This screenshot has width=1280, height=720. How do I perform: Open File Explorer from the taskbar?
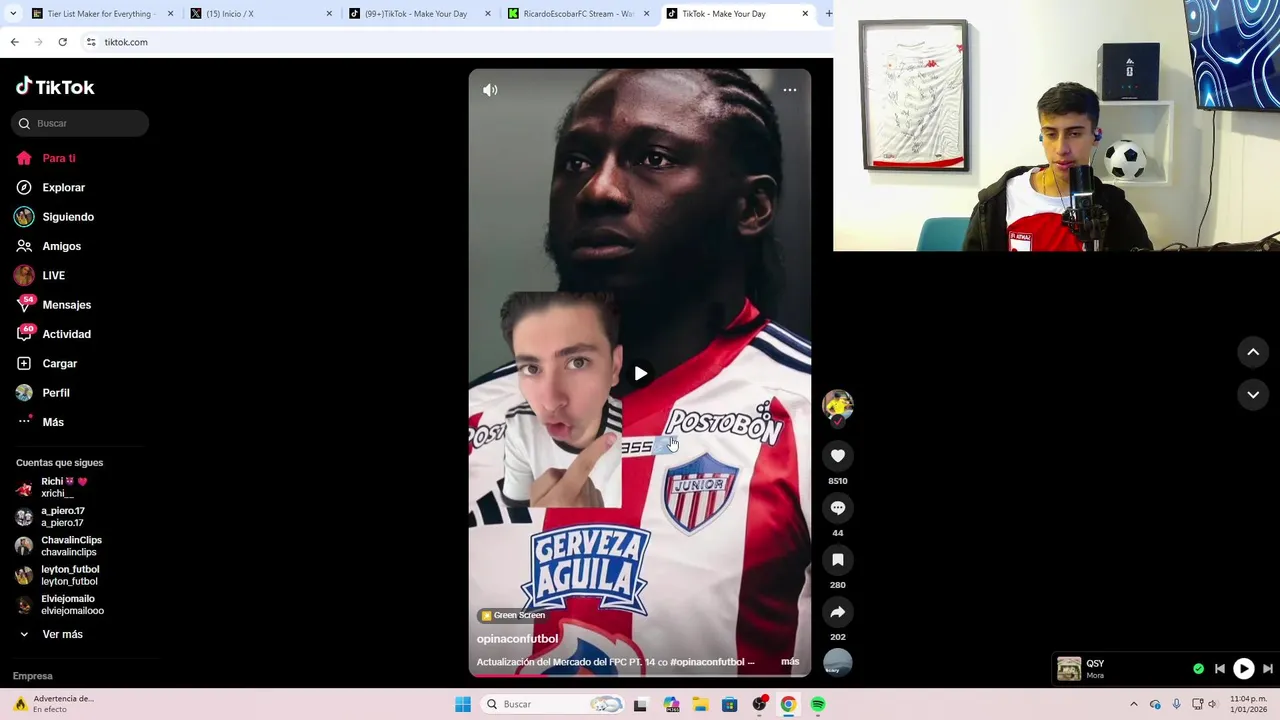pos(700,704)
